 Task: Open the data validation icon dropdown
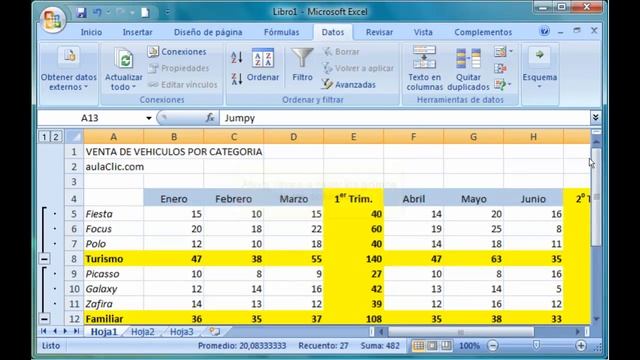[x=503, y=52]
